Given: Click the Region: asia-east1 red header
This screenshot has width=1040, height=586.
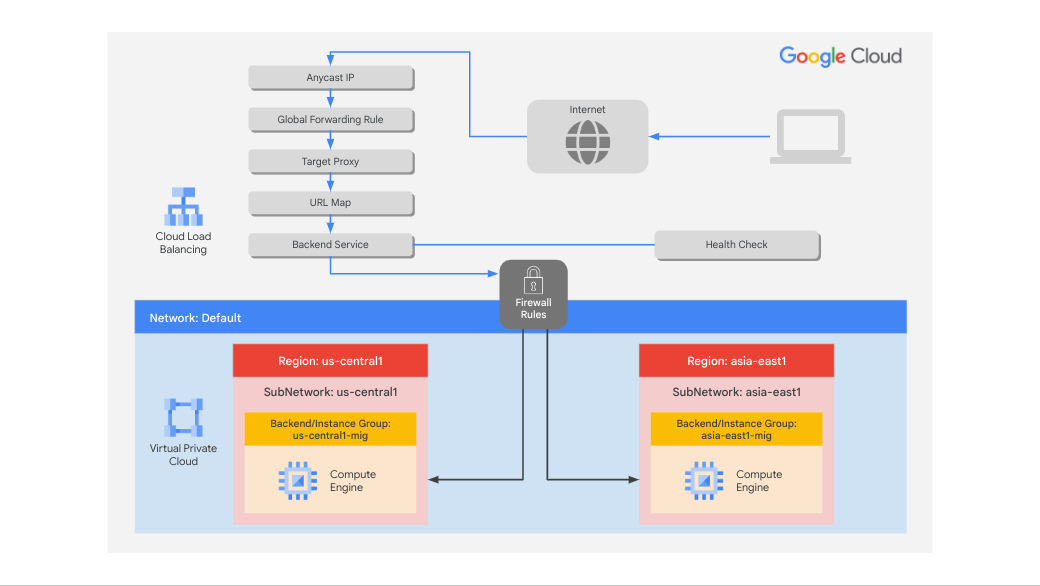Looking at the screenshot, I should 736,361.
